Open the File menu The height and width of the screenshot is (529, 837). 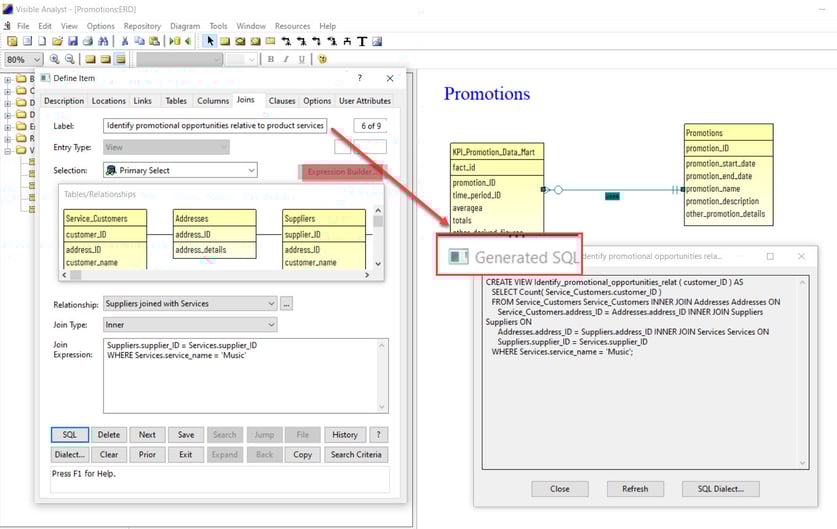coord(23,26)
